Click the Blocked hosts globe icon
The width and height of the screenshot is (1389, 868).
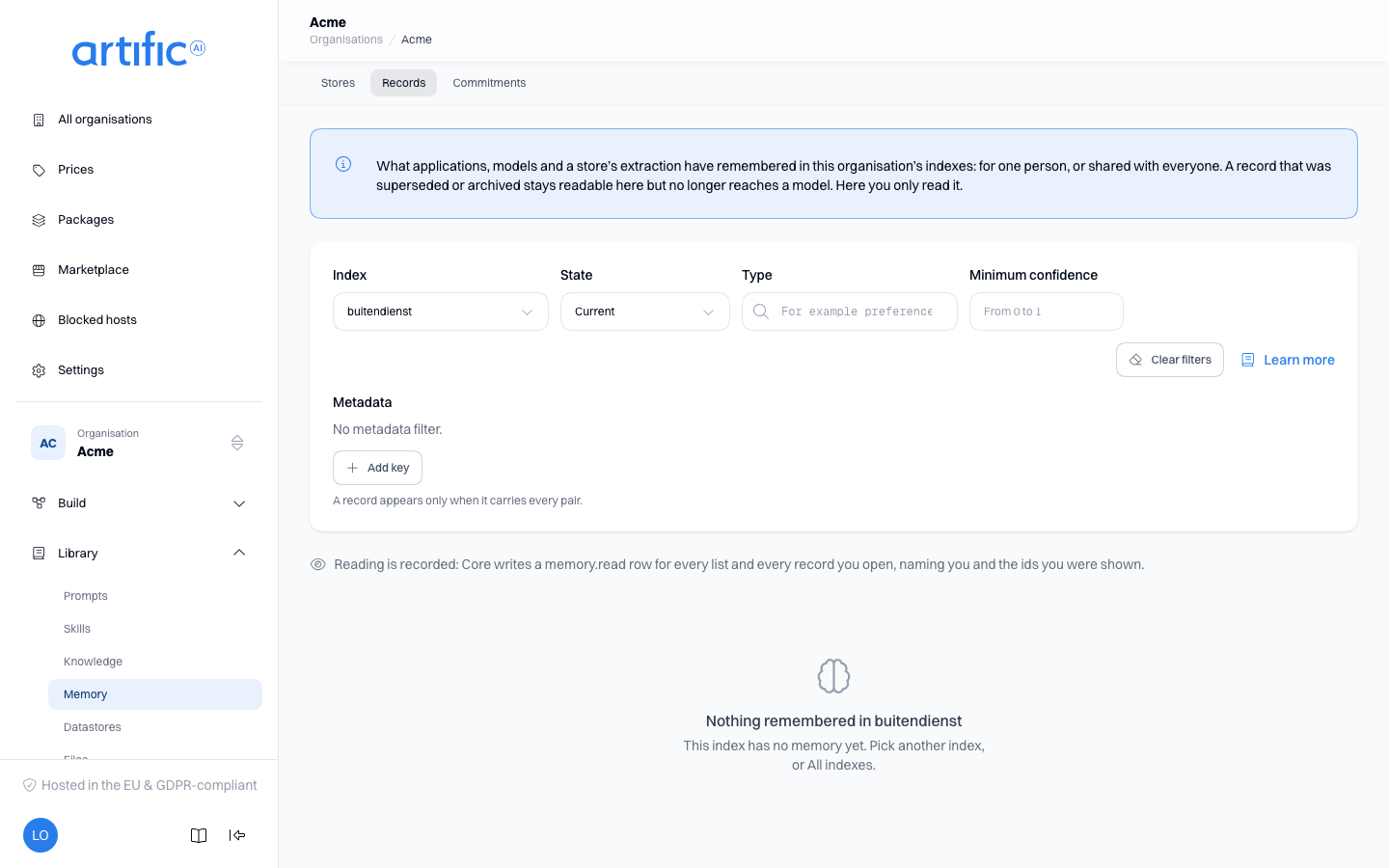[x=39, y=320]
